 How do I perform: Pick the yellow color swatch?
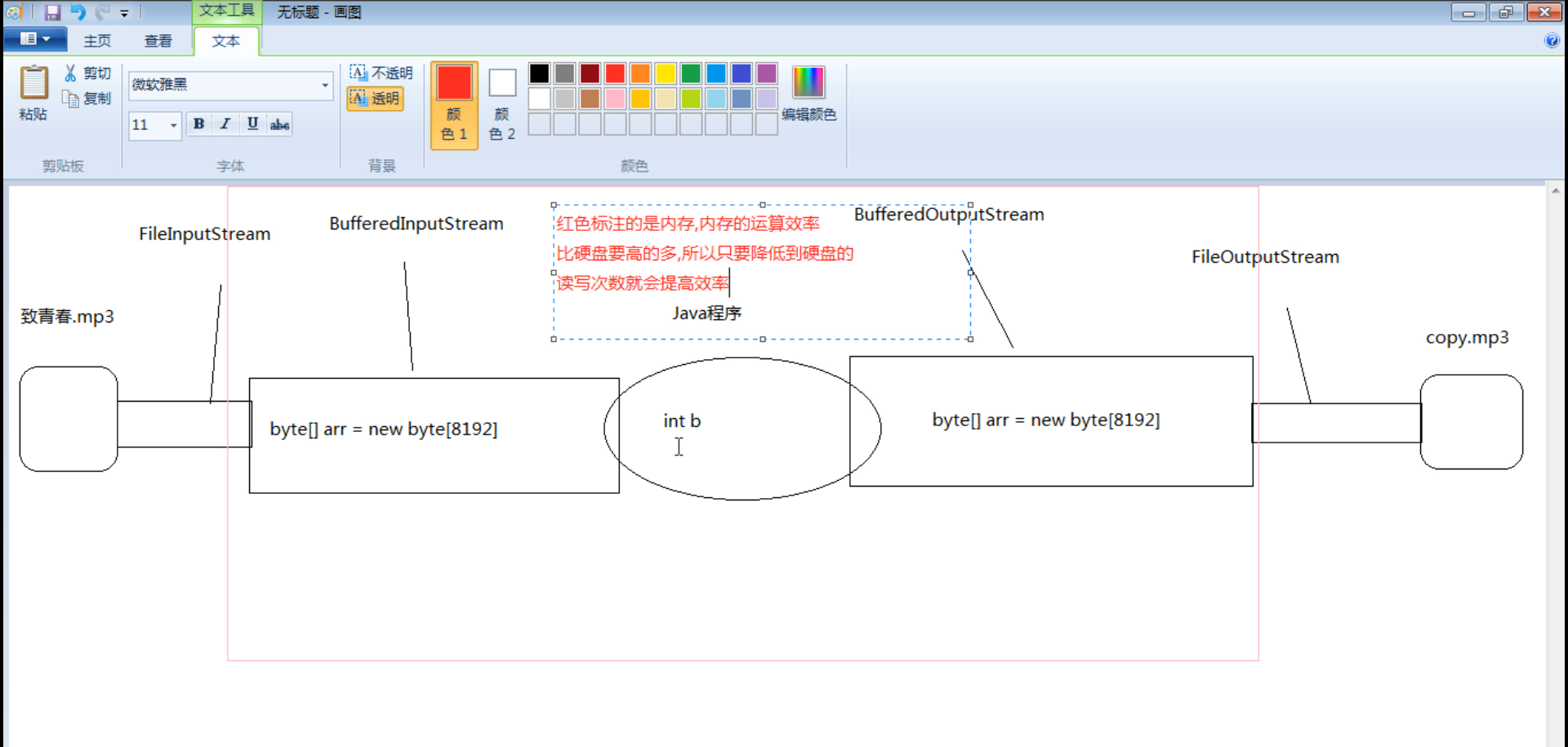pos(666,73)
